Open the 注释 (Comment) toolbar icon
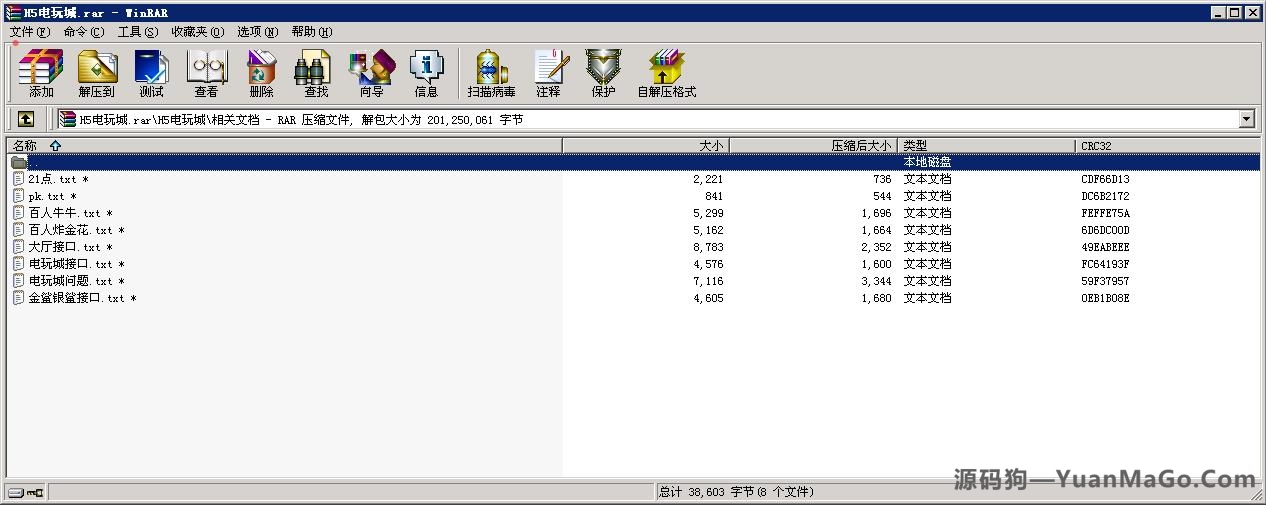Viewport: 1266px width, 505px height. point(548,74)
